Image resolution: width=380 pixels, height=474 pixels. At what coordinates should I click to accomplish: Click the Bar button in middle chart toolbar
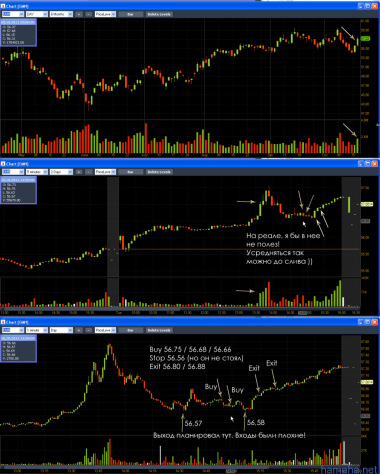[x=130, y=172]
